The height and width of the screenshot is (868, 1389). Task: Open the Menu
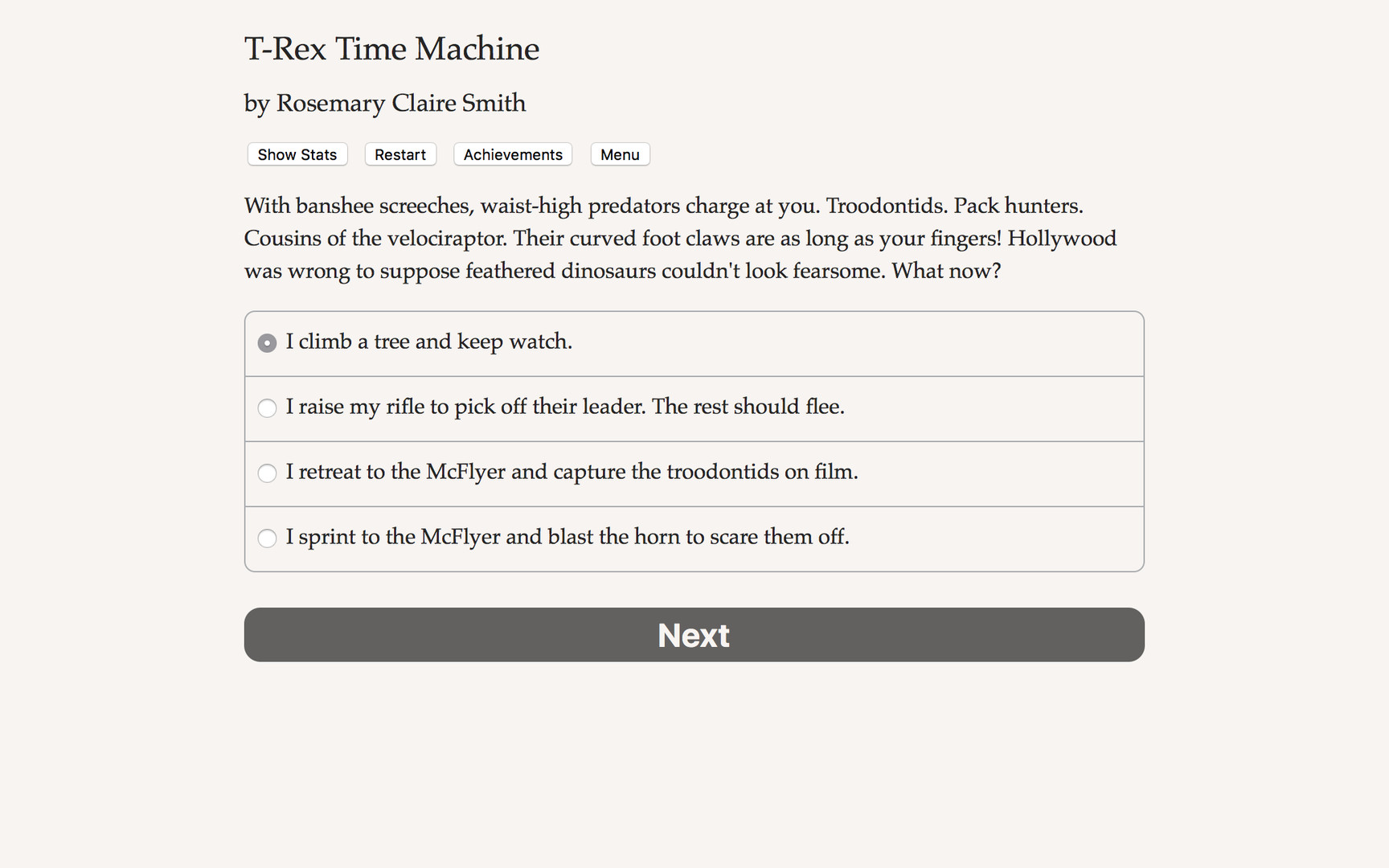point(620,154)
